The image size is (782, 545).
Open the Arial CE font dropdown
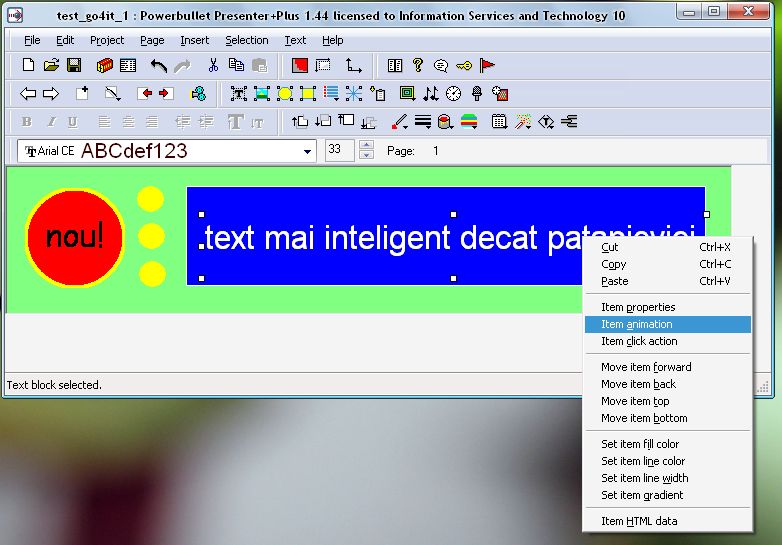308,151
